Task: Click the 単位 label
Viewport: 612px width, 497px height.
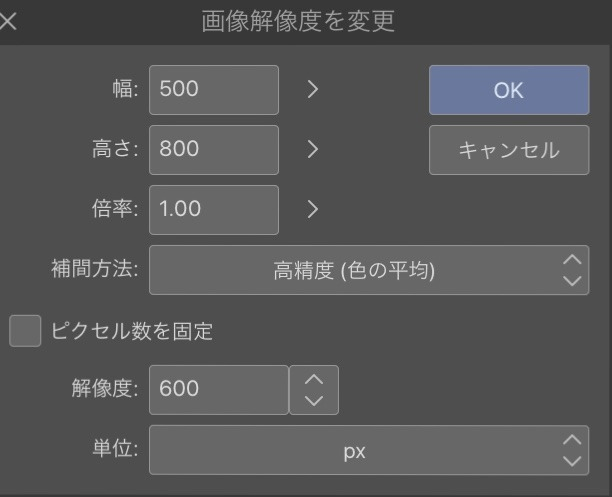Action: [115, 450]
